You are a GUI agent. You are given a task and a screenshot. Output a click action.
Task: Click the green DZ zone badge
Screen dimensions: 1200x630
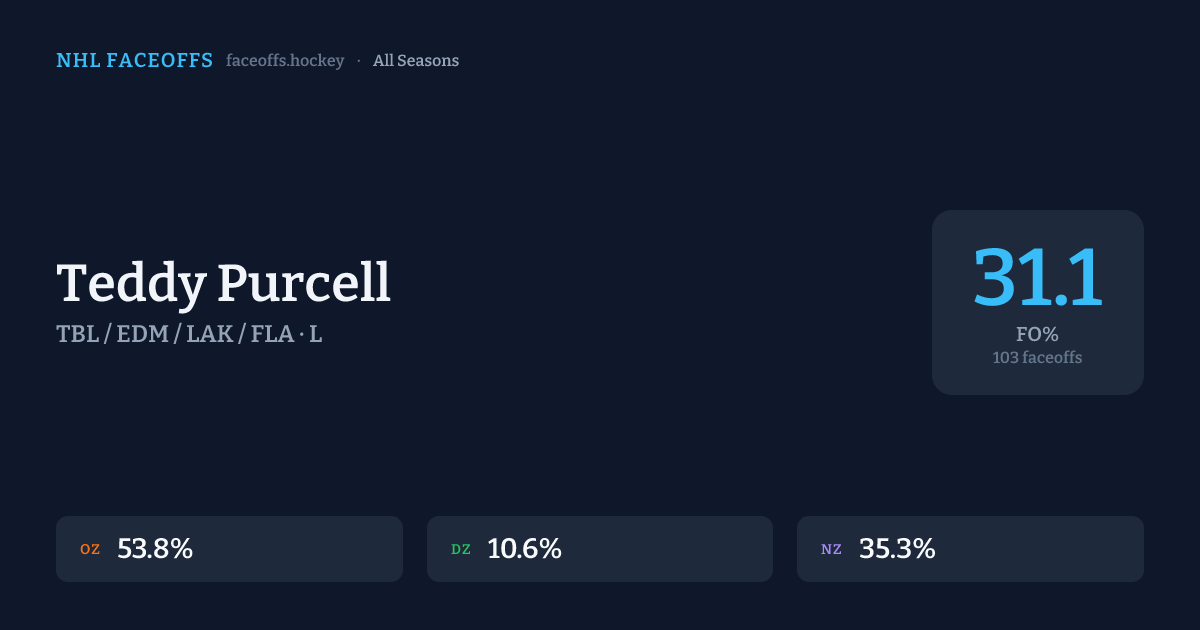coord(461,549)
